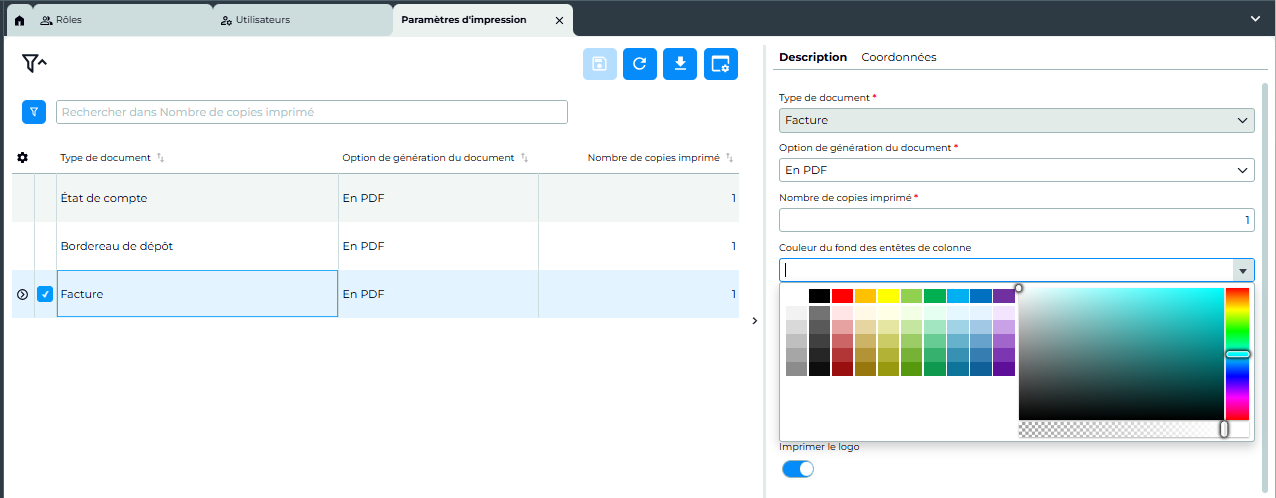Close the color picker dropdown arrow
The height and width of the screenshot is (498, 1276).
pyautogui.click(x=1243, y=270)
